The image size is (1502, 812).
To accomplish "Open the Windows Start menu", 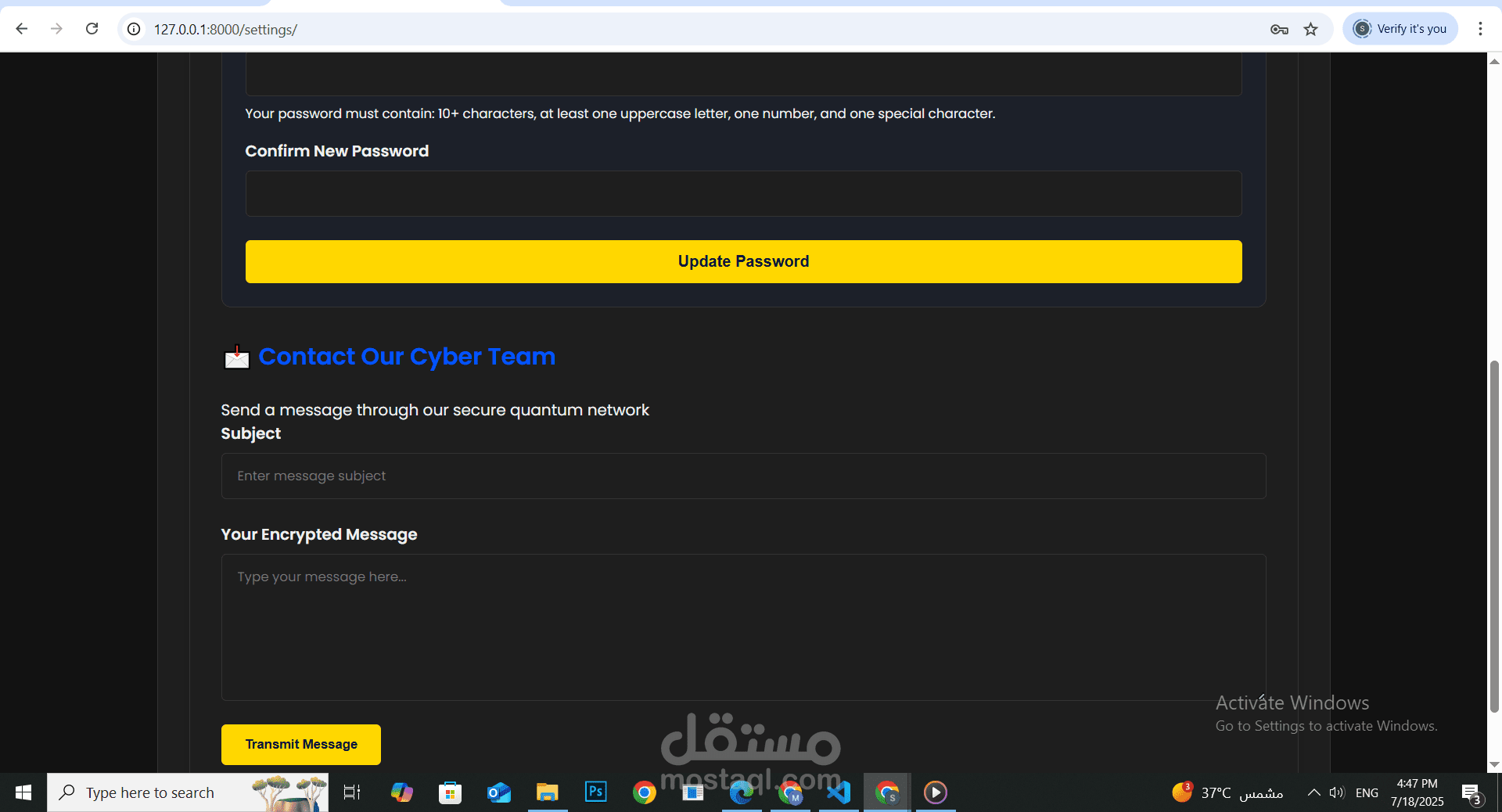I will 23,792.
